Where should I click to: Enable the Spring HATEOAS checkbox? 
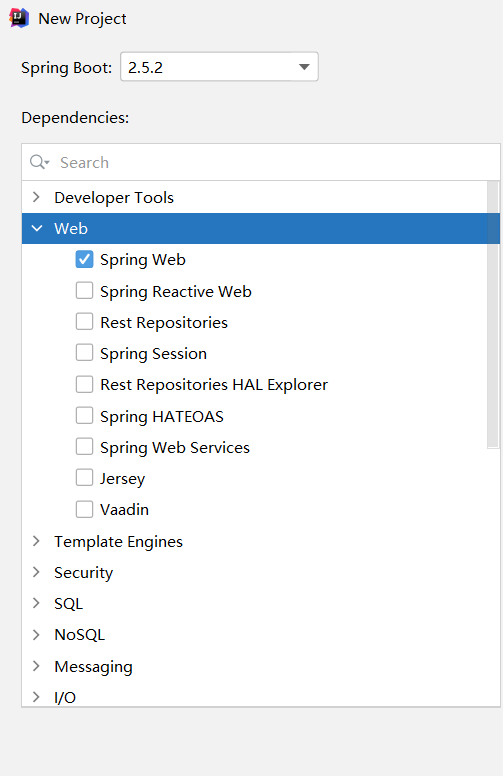click(84, 416)
